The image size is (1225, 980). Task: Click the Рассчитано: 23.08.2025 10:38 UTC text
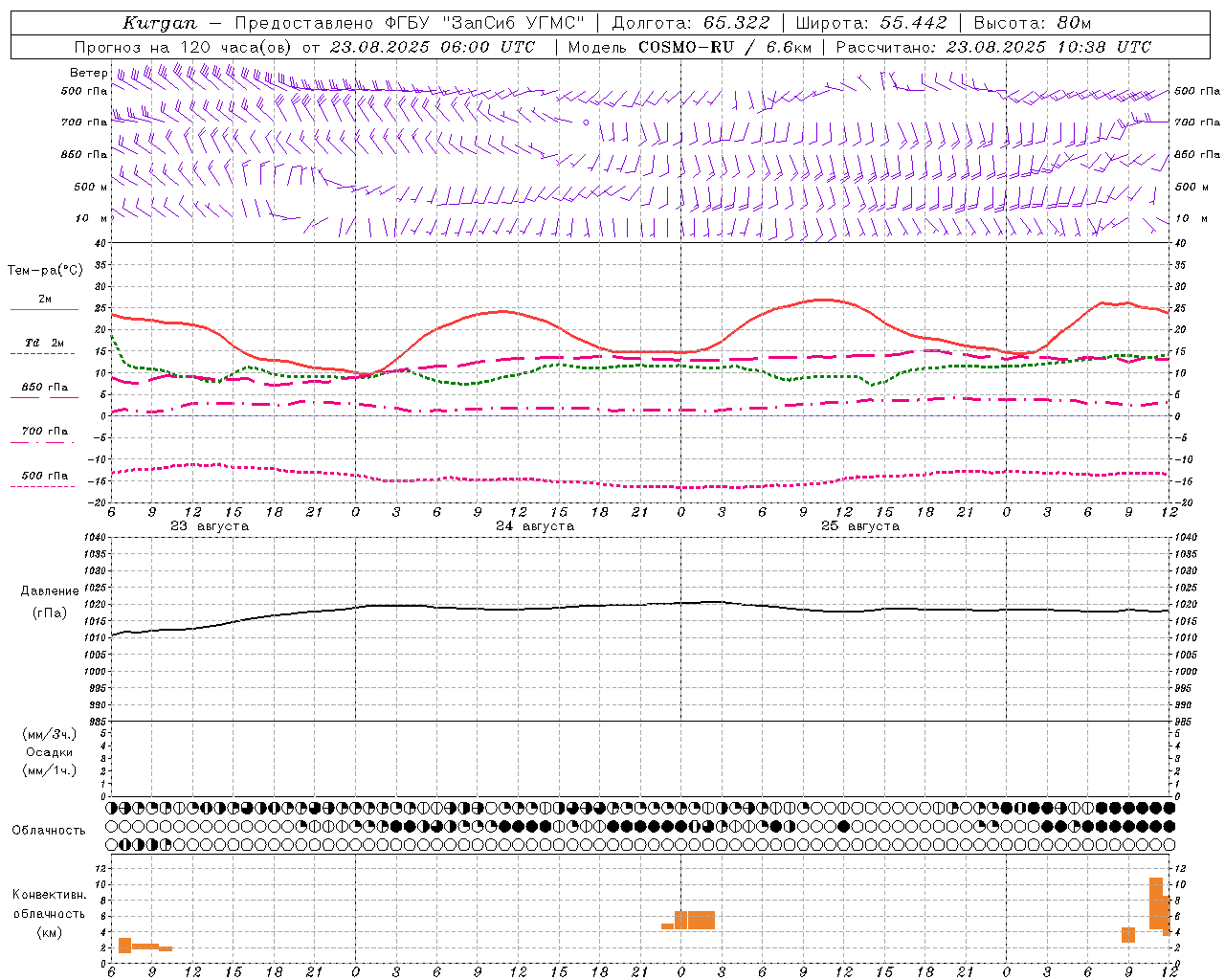[993, 47]
